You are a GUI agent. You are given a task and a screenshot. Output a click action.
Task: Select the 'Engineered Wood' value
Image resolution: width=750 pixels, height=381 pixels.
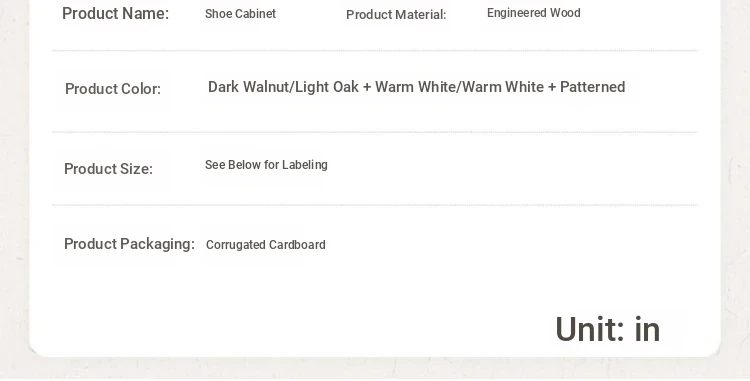click(534, 13)
